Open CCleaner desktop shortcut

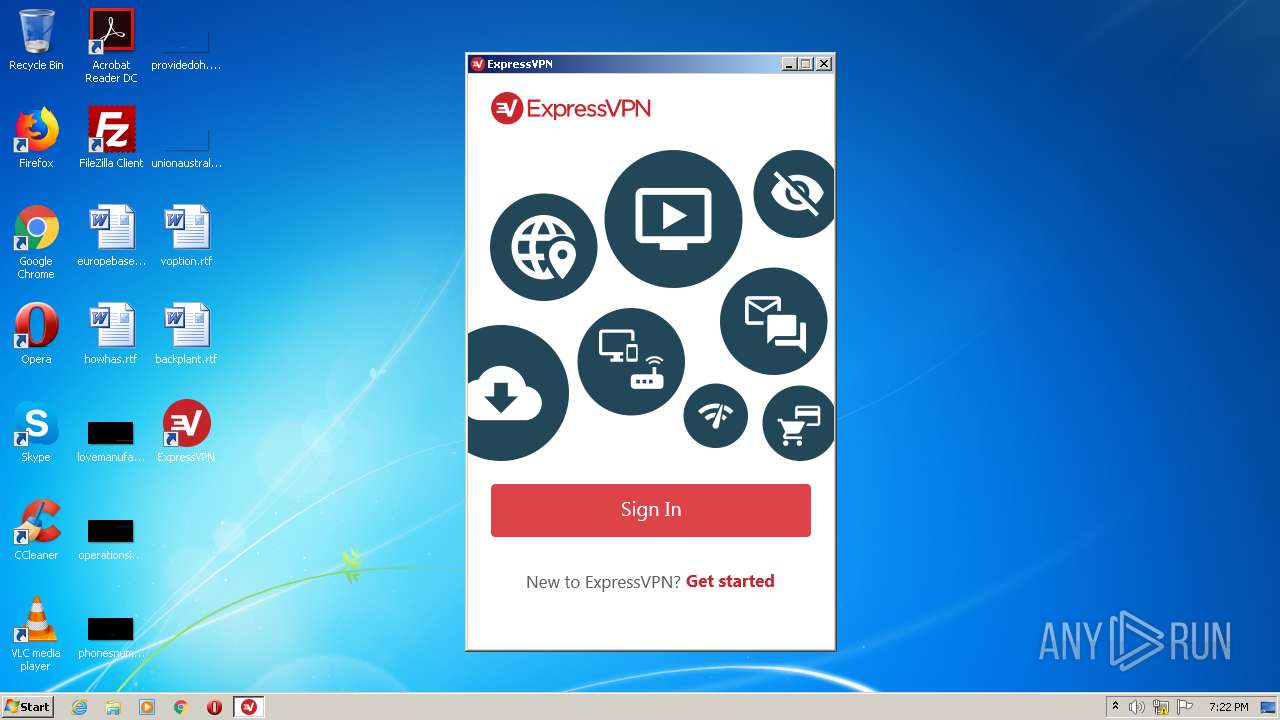coord(36,530)
